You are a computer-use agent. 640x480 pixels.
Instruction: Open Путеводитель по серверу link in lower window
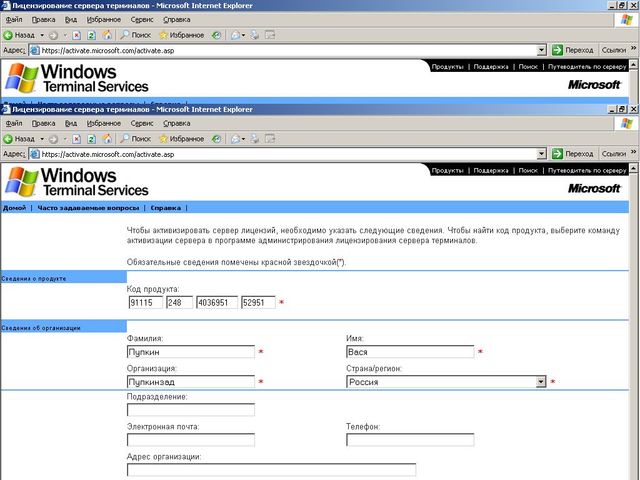(x=587, y=171)
